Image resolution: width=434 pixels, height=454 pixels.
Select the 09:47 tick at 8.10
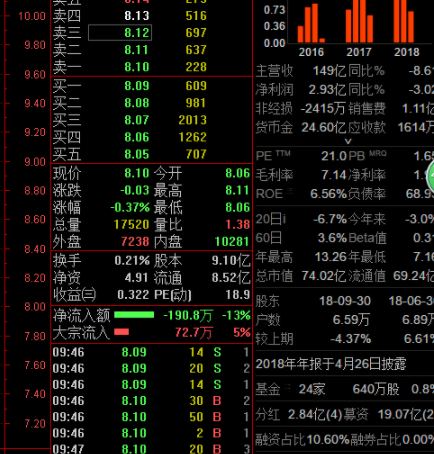(x=151, y=449)
